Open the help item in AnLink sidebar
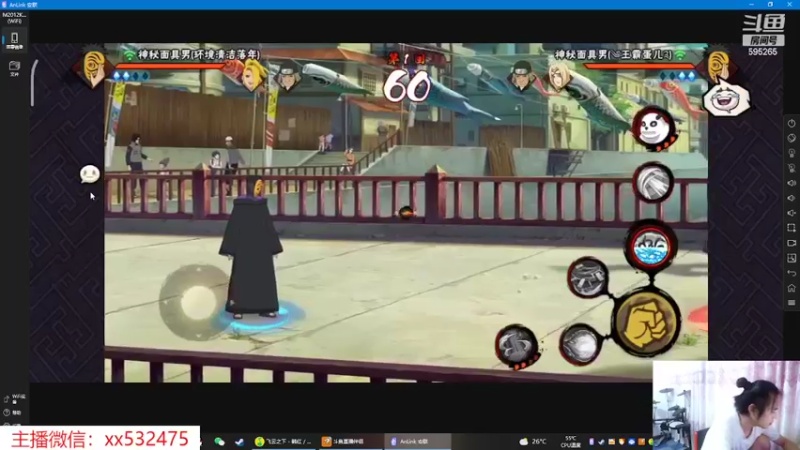800x450 pixels. [x=13, y=412]
